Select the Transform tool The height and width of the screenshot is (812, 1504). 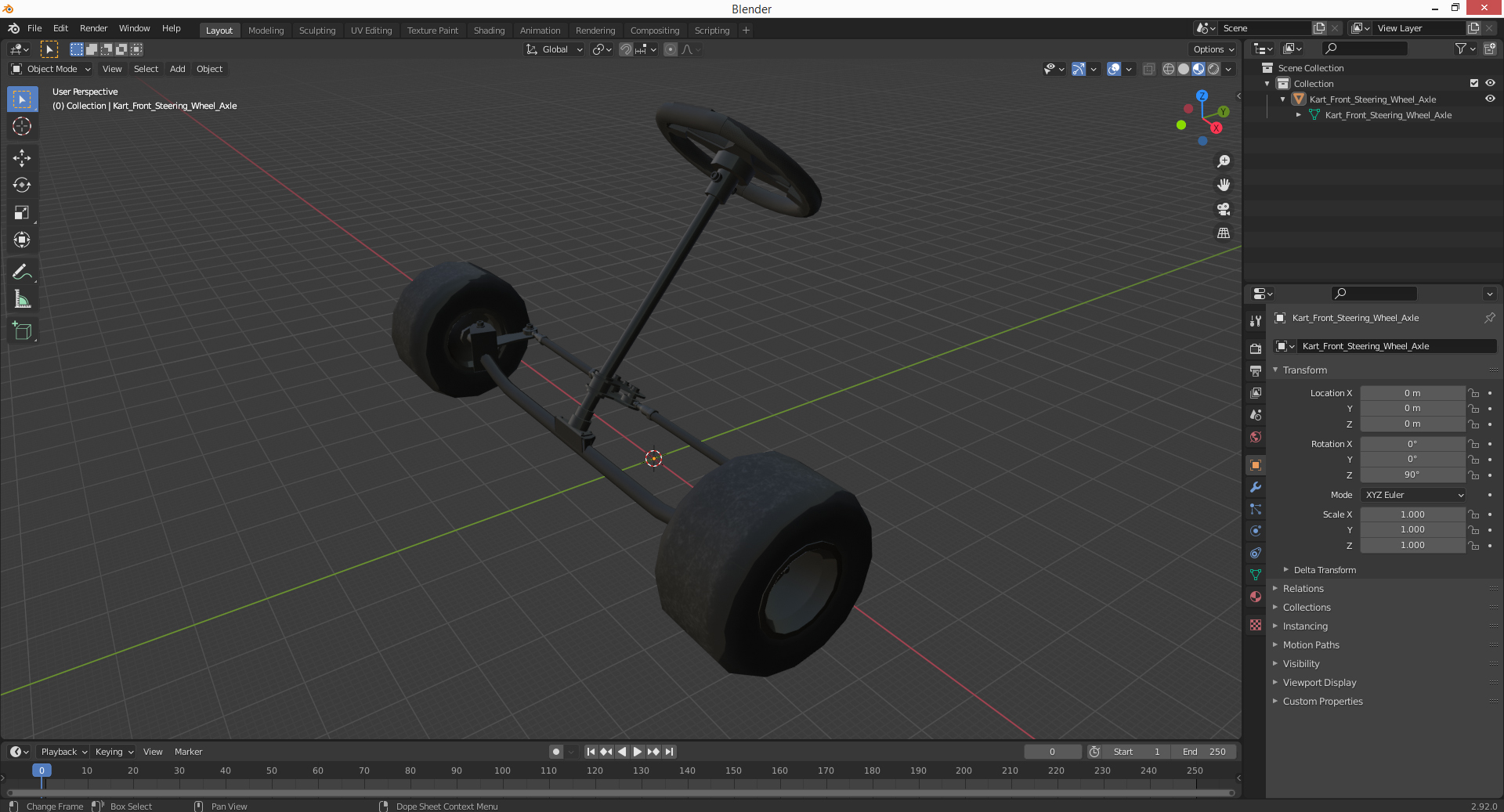click(x=22, y=240)
